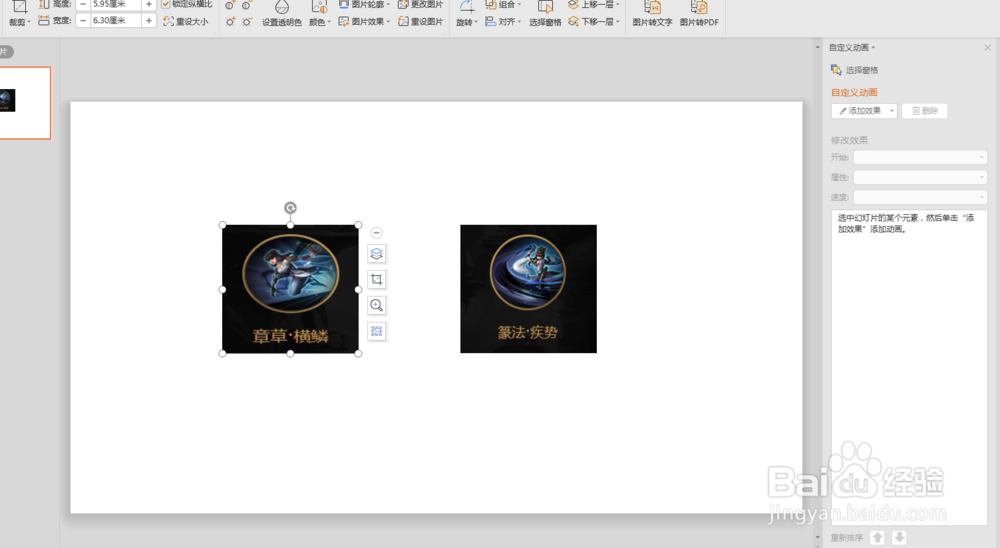Open the 裁剪 (crop) tool in the ribbon
The image size is (1000, 548).
click(x=19, y=14)
